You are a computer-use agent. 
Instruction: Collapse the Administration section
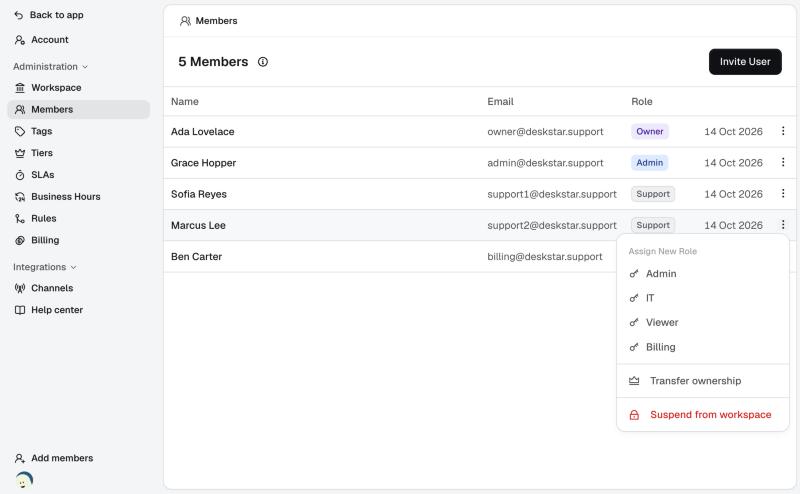coord(51,67)
